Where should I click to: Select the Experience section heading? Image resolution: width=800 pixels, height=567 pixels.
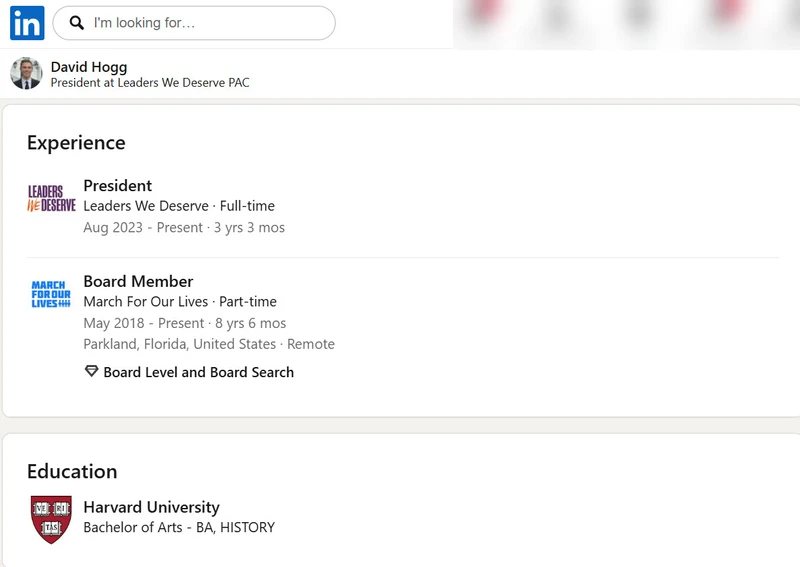tap(76, 143)
